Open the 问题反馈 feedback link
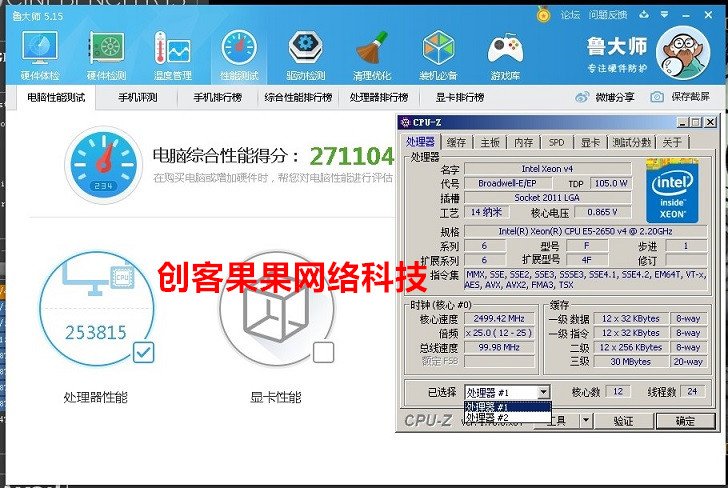This screenshot has width=728, height=488. click(x=608, y=15)
